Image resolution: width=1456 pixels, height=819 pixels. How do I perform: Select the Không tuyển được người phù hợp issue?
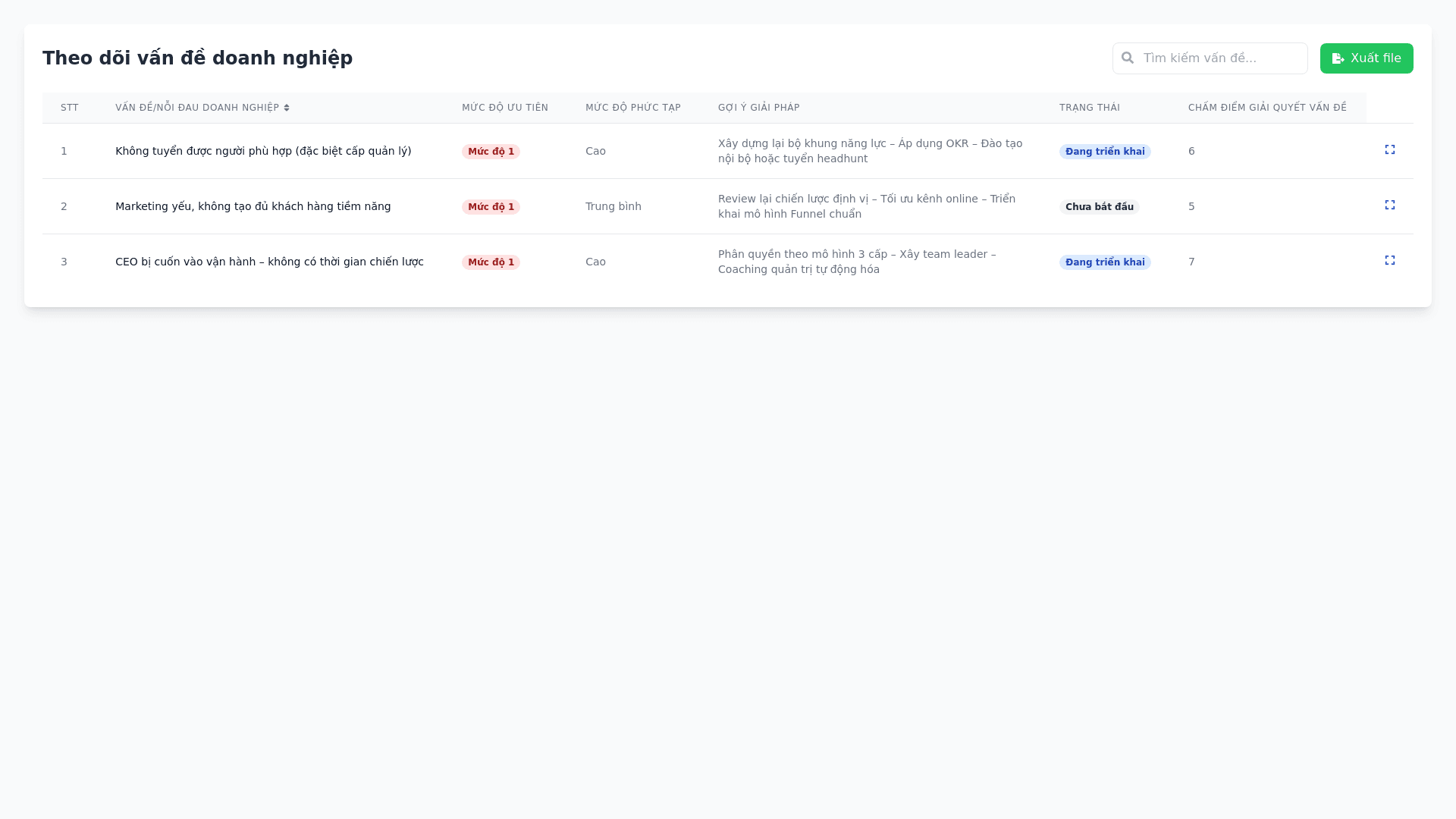[x=263, y=151]
